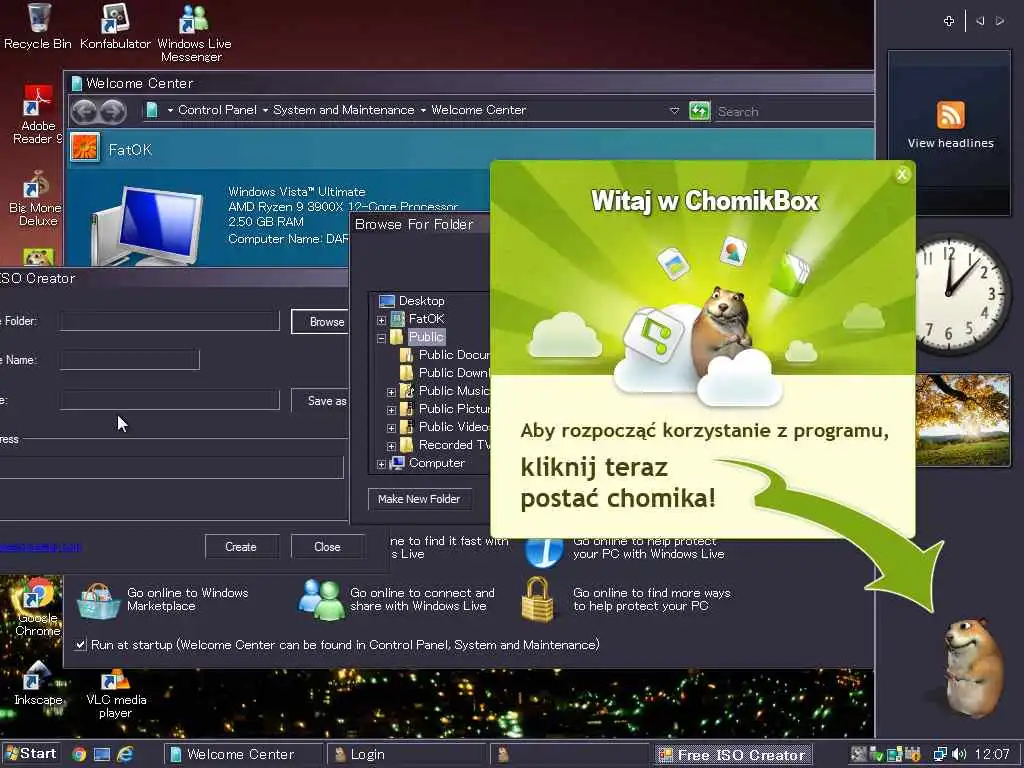Go forward in Welcome Center window
The width and height of the screenshot is (1024, 768).
[x=112, y=111]
